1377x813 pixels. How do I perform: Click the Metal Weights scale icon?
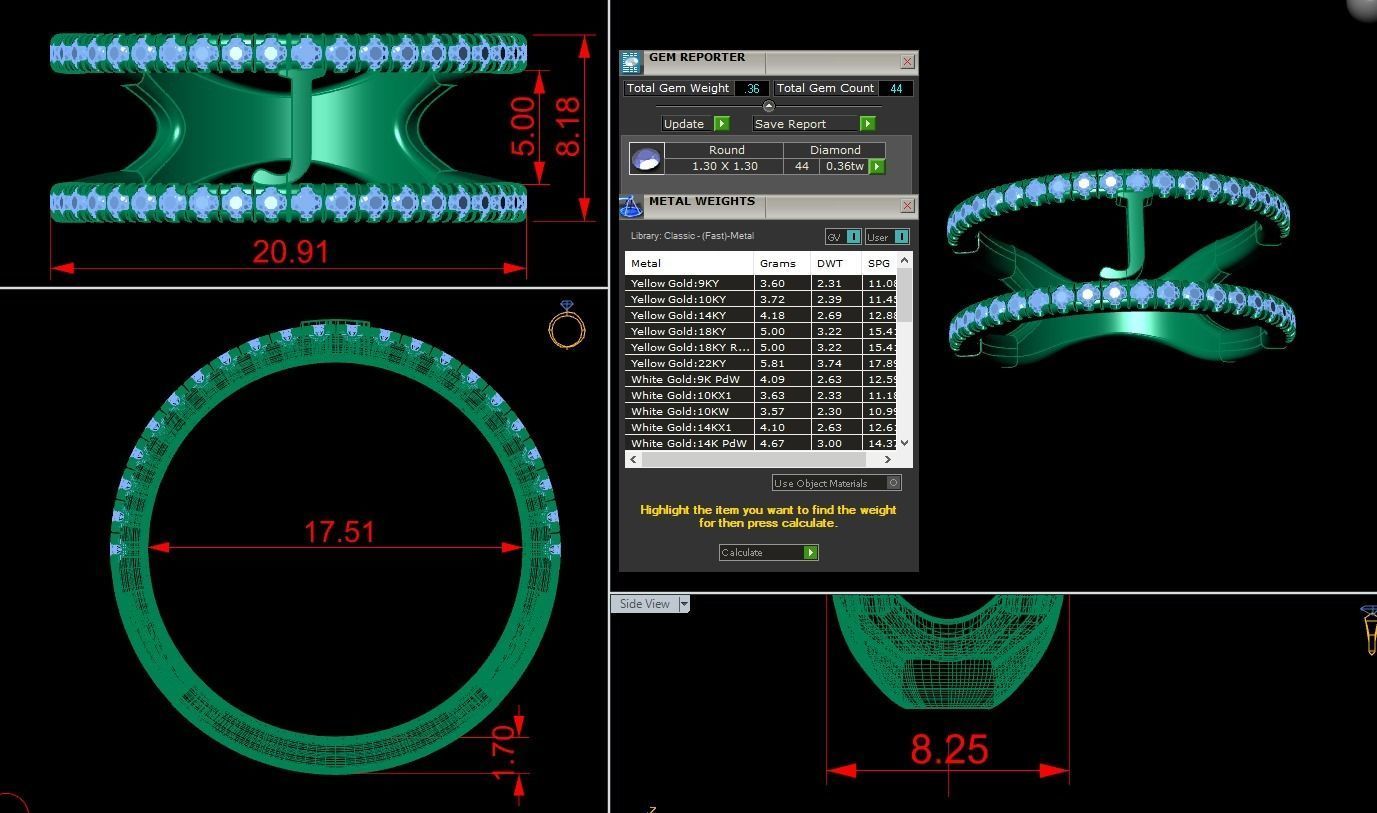(x=631, y=207)
